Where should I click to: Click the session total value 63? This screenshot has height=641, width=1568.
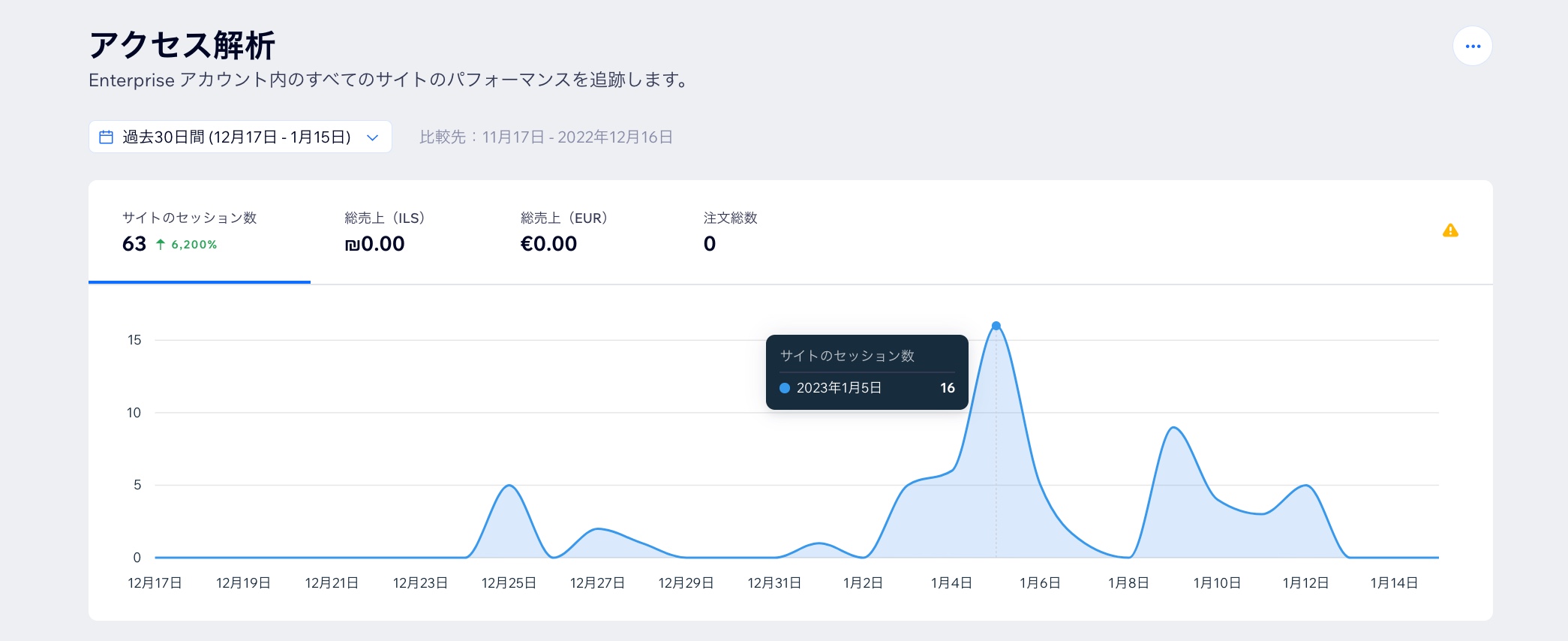pos(134,244)
